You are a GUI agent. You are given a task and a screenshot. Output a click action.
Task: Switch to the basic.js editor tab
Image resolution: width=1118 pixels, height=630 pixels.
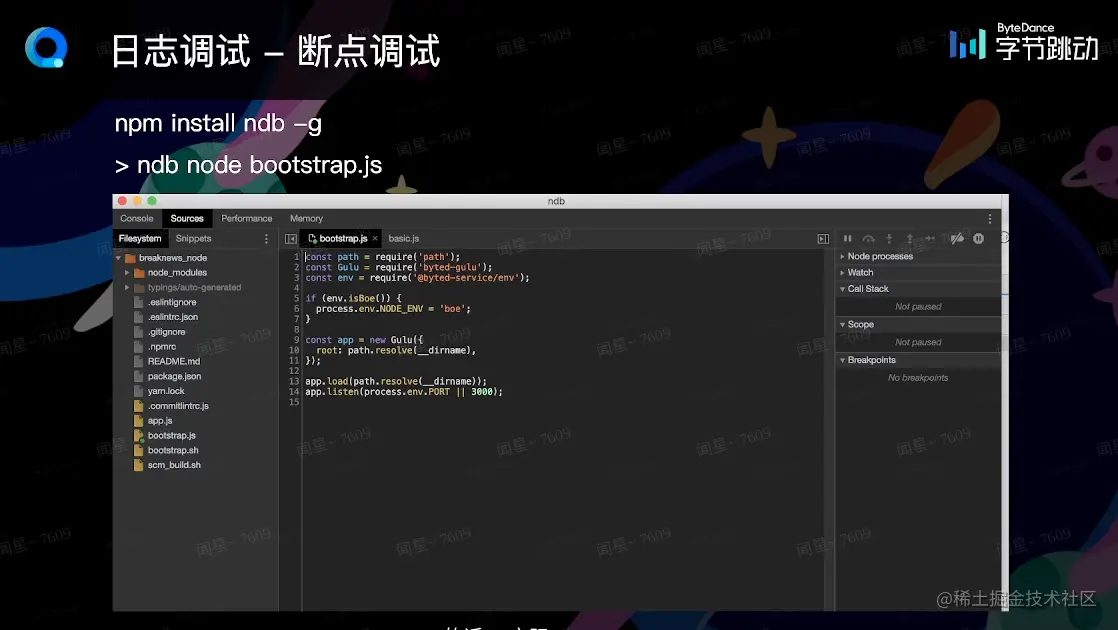(x=404, y=239)
